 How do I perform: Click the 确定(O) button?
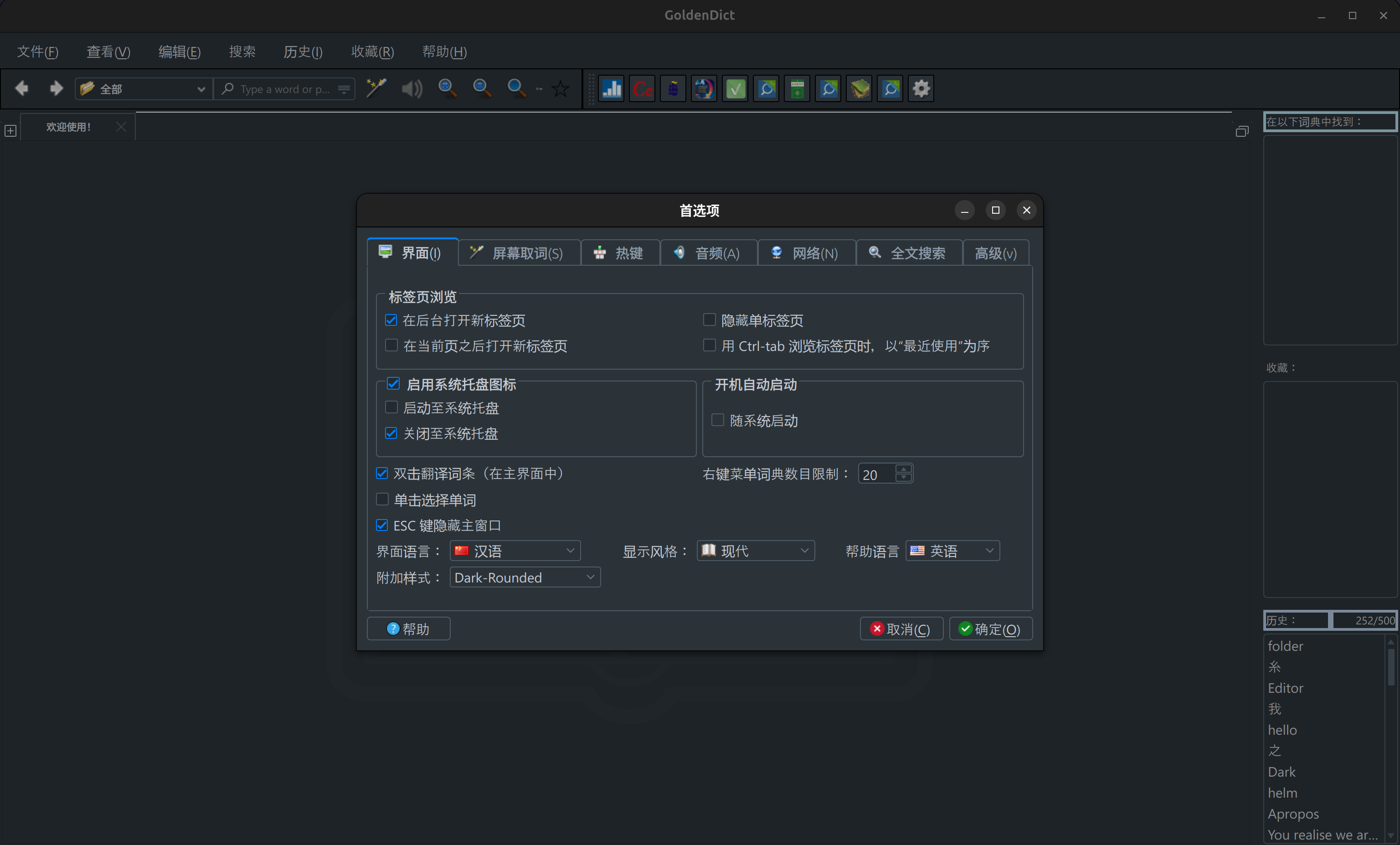coord(990,629)
